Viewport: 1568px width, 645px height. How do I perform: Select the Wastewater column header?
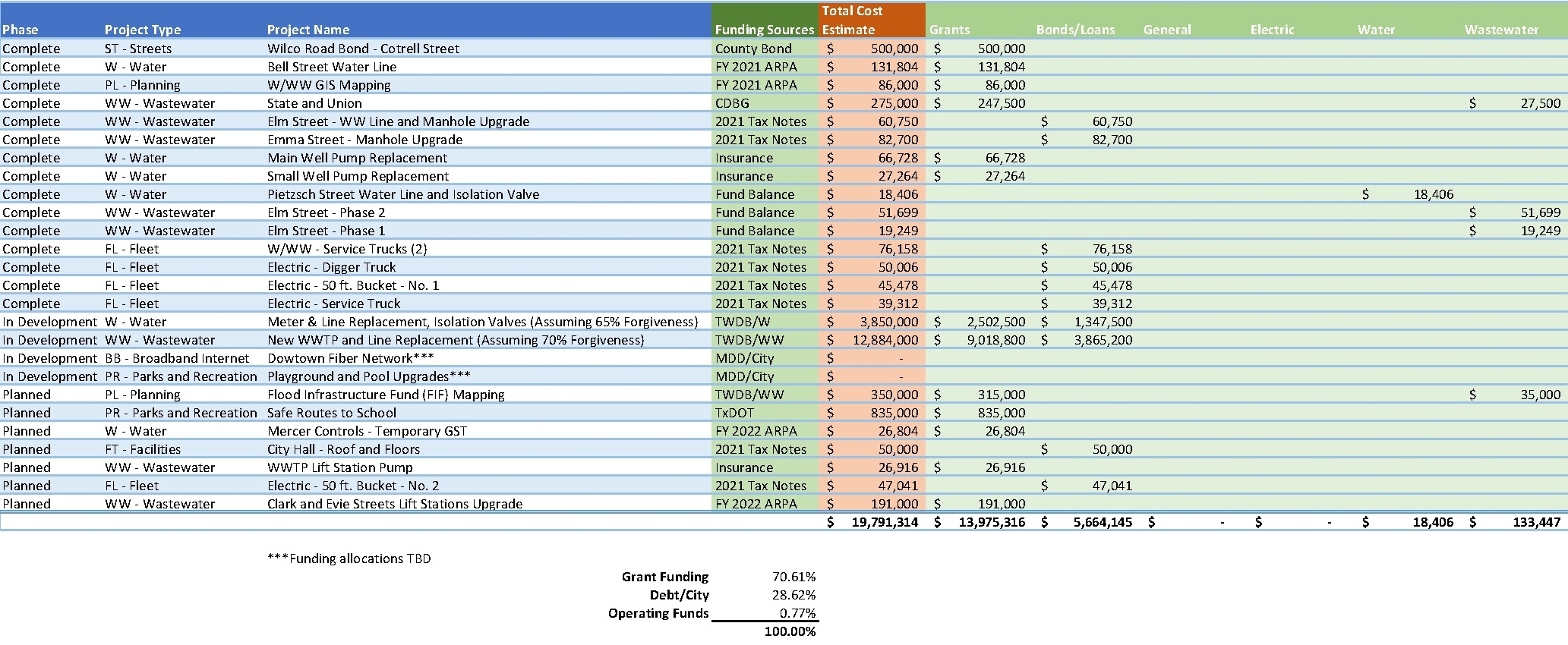[x=1501, y=30]
